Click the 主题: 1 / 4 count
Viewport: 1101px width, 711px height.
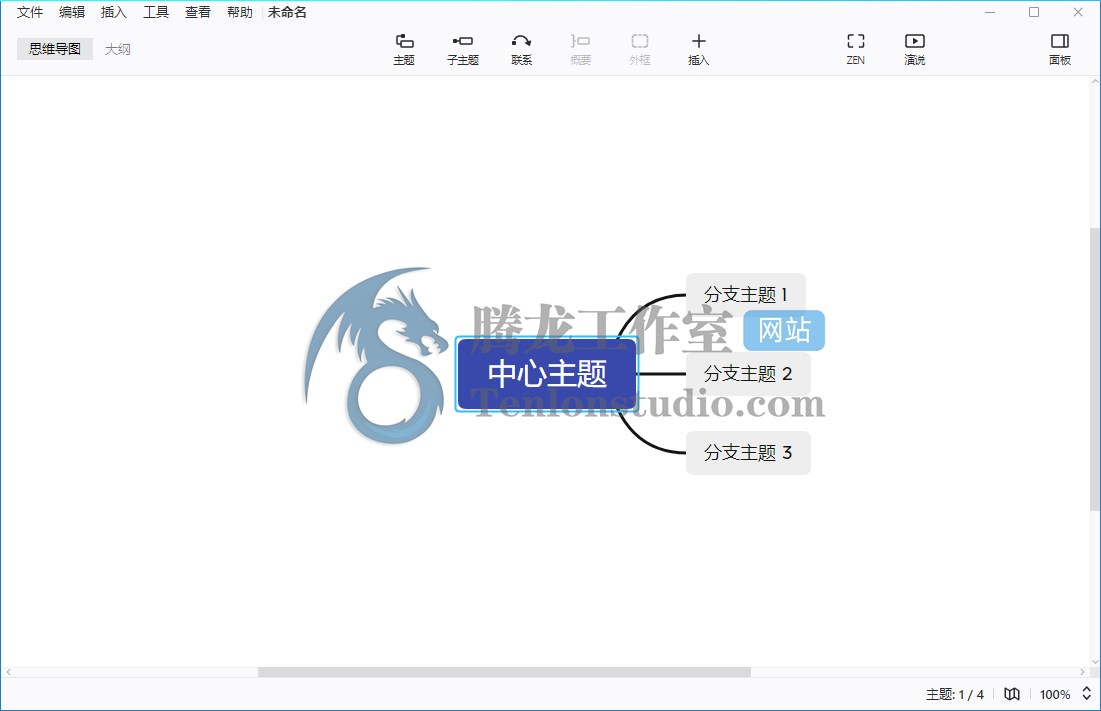(954, 694)
